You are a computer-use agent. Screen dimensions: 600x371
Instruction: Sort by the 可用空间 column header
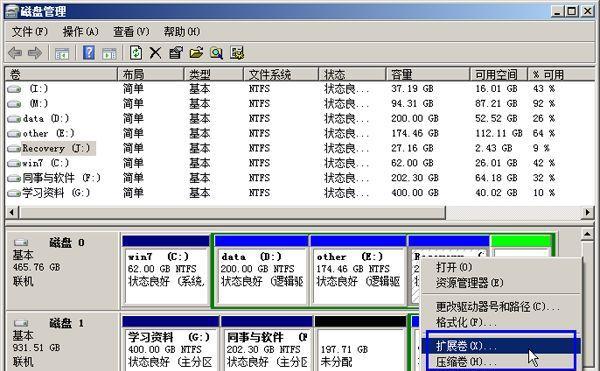[x=499, y=74]
